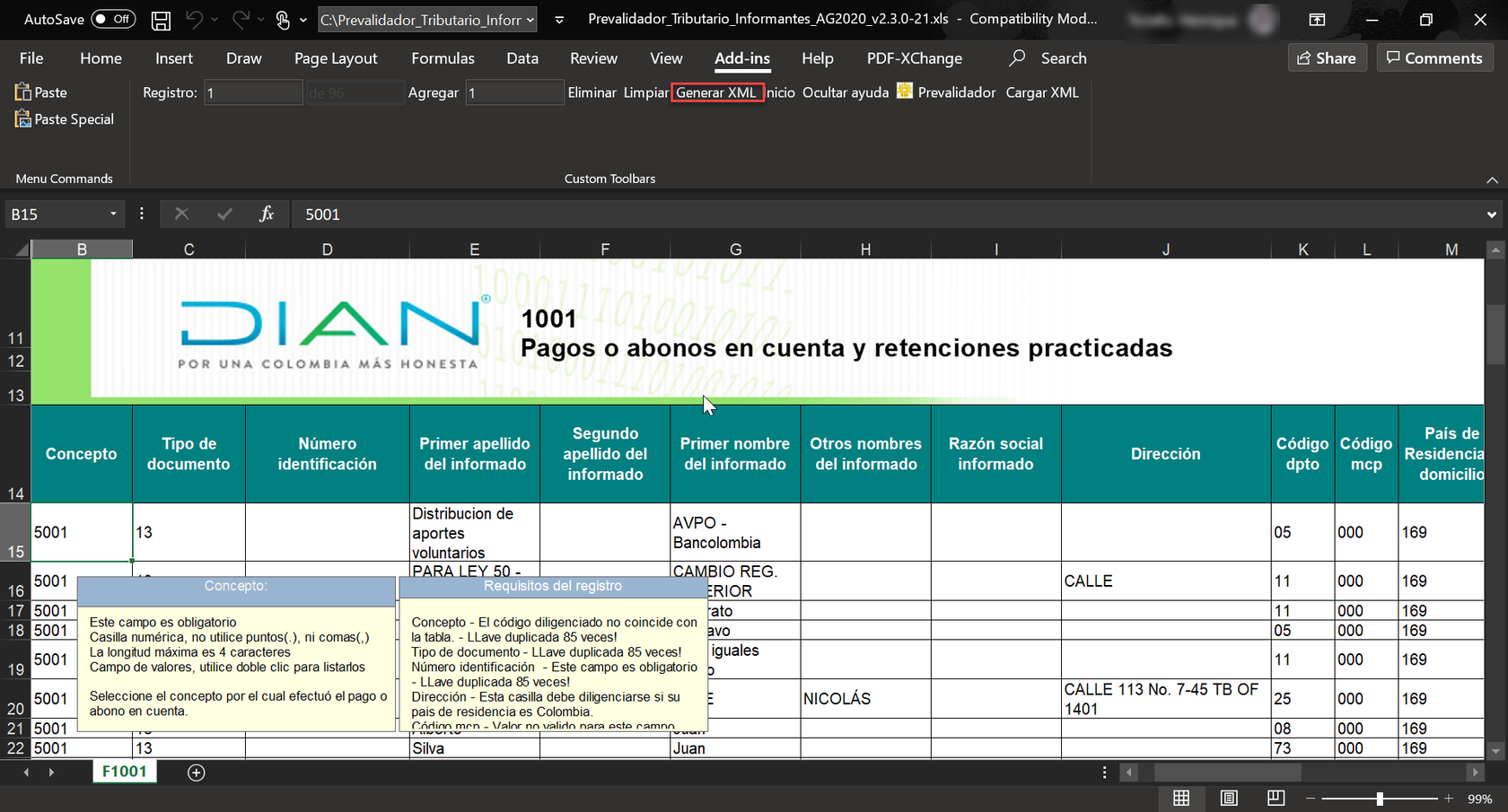Image resolution: width=1508 pixels, height=812 pixels.
Task: Click the formula bar Cancel X icon
Action: 181,214
